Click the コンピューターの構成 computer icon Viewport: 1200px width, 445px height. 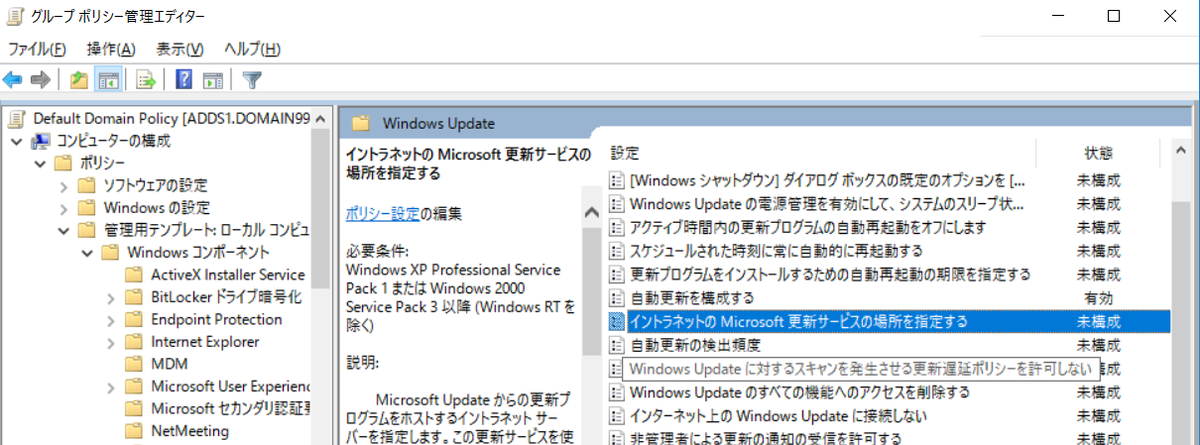(x=42, y=141)
